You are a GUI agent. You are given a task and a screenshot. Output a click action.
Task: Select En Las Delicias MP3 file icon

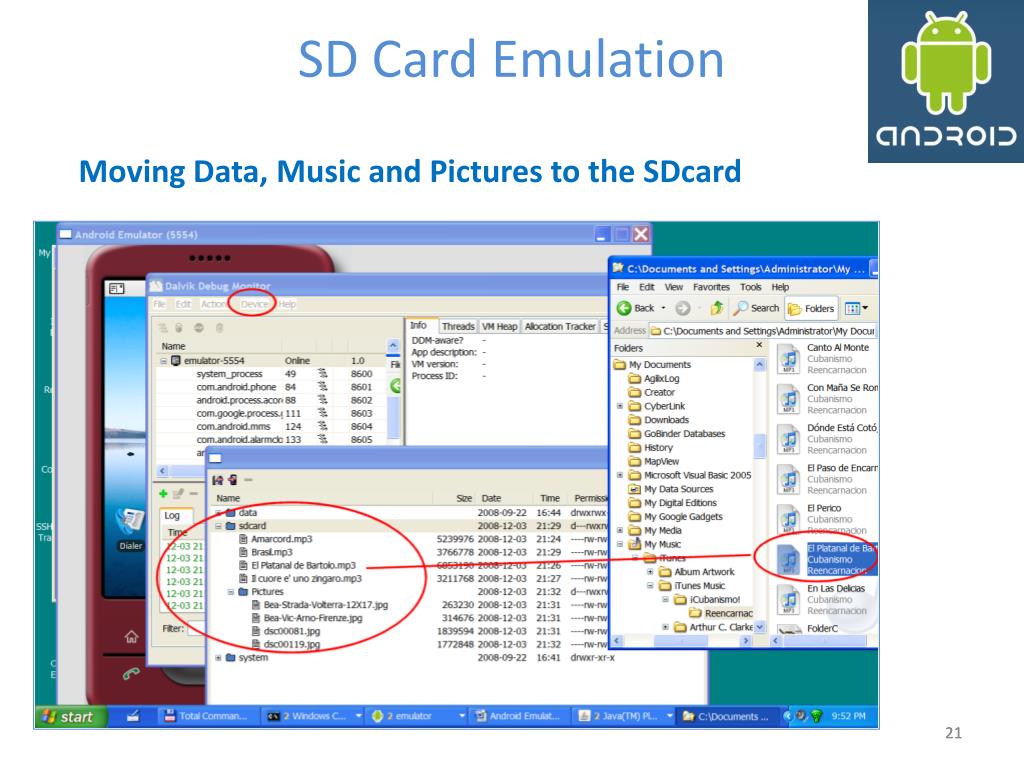(789, 600)
